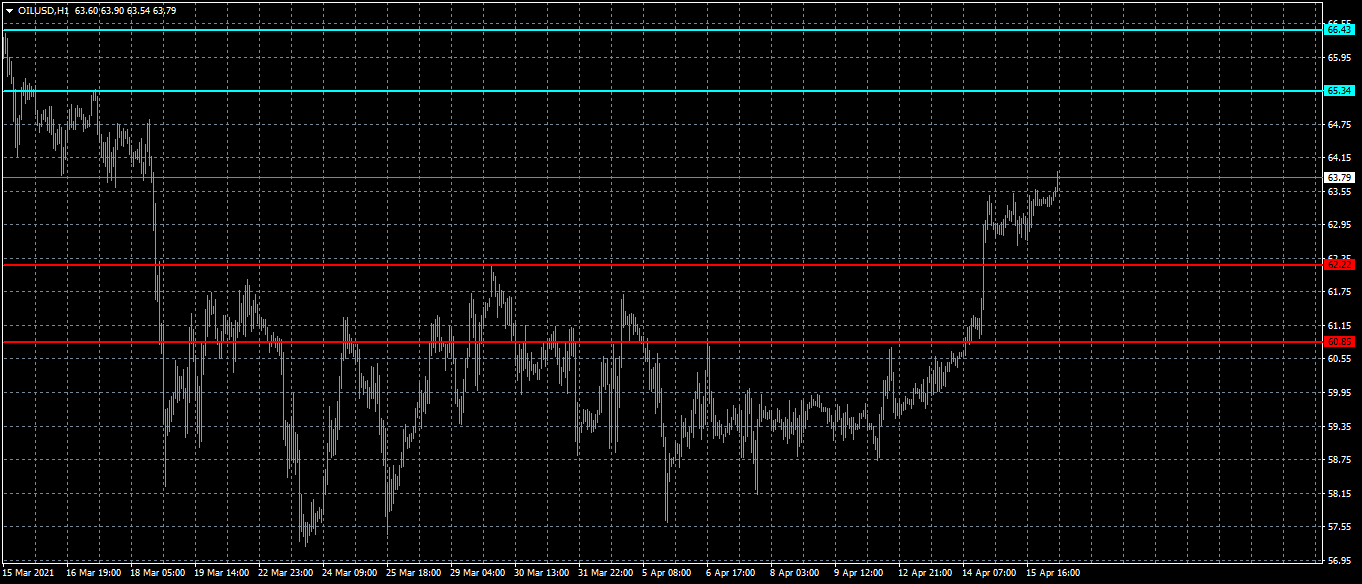Click the 22 Mar 23:00 time label

[x=286, y=573]
